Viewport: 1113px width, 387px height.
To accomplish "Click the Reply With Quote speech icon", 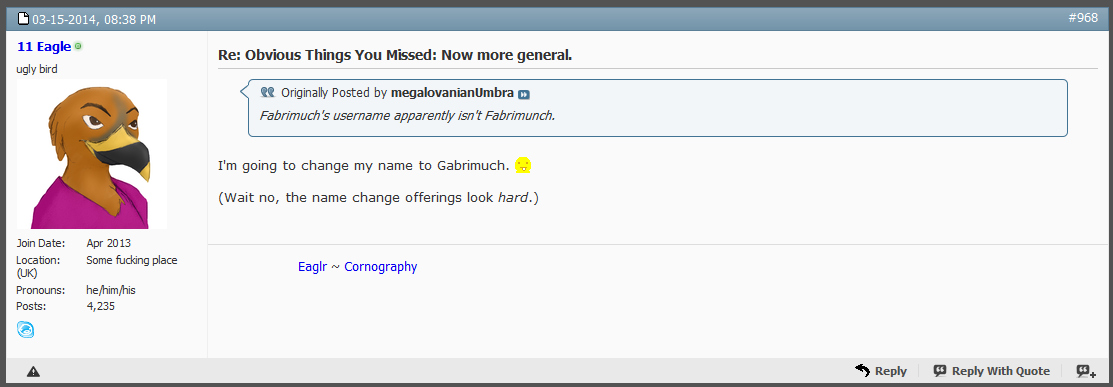I will [x=940, y=371].
